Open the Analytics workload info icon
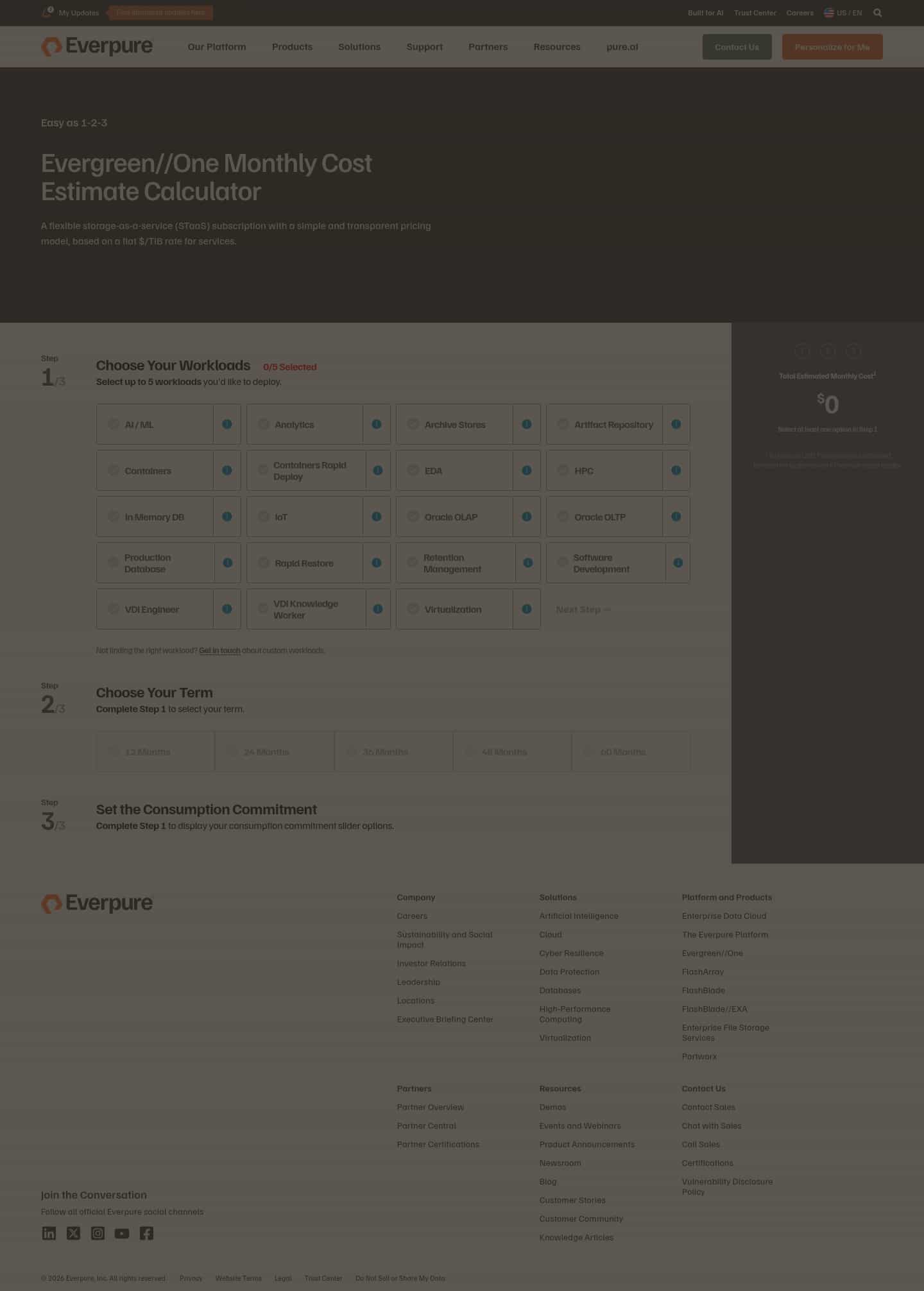The width and height of the screenshot is (924, 1291). (377, 424)
